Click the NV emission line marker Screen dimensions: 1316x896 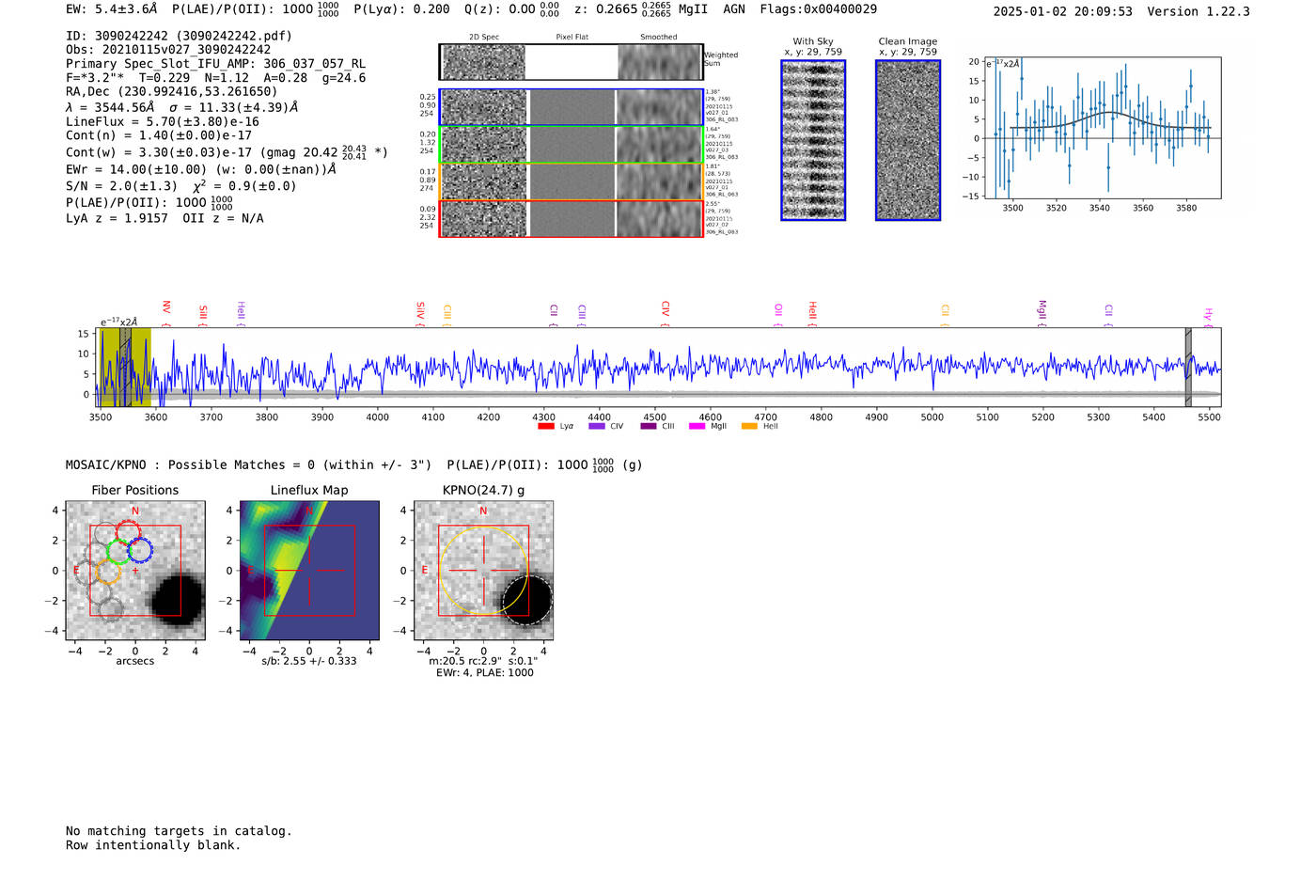[166, 310]
